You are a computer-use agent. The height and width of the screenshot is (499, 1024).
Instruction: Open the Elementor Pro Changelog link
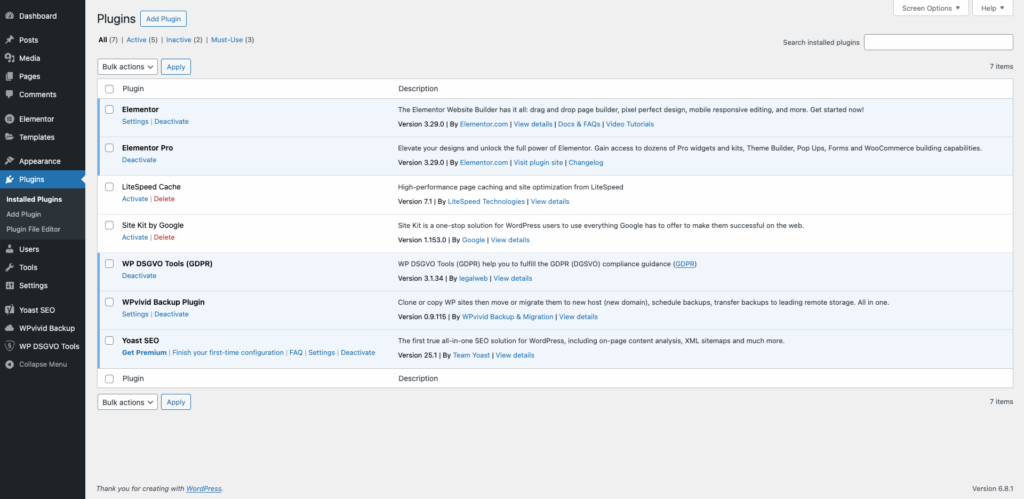coord(586,163)
